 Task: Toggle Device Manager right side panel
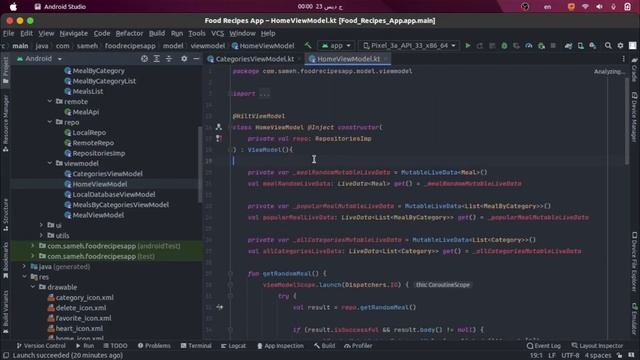[x=634, y=118]
